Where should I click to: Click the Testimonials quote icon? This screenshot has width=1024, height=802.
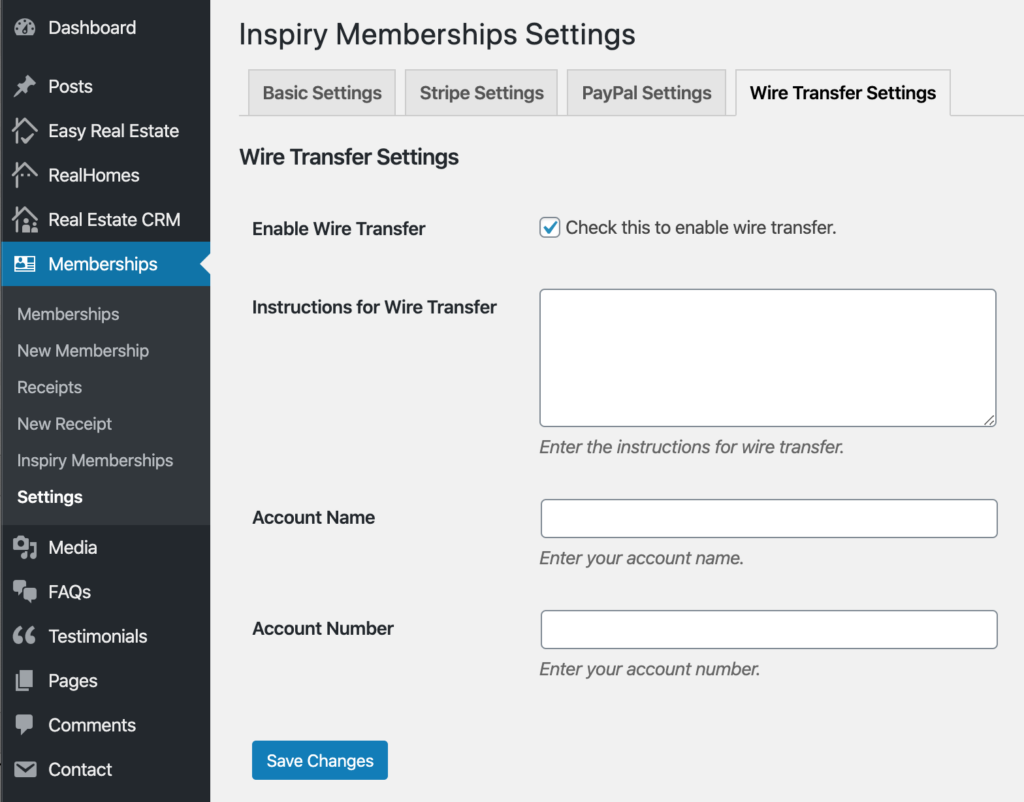[x=25, y=636]
